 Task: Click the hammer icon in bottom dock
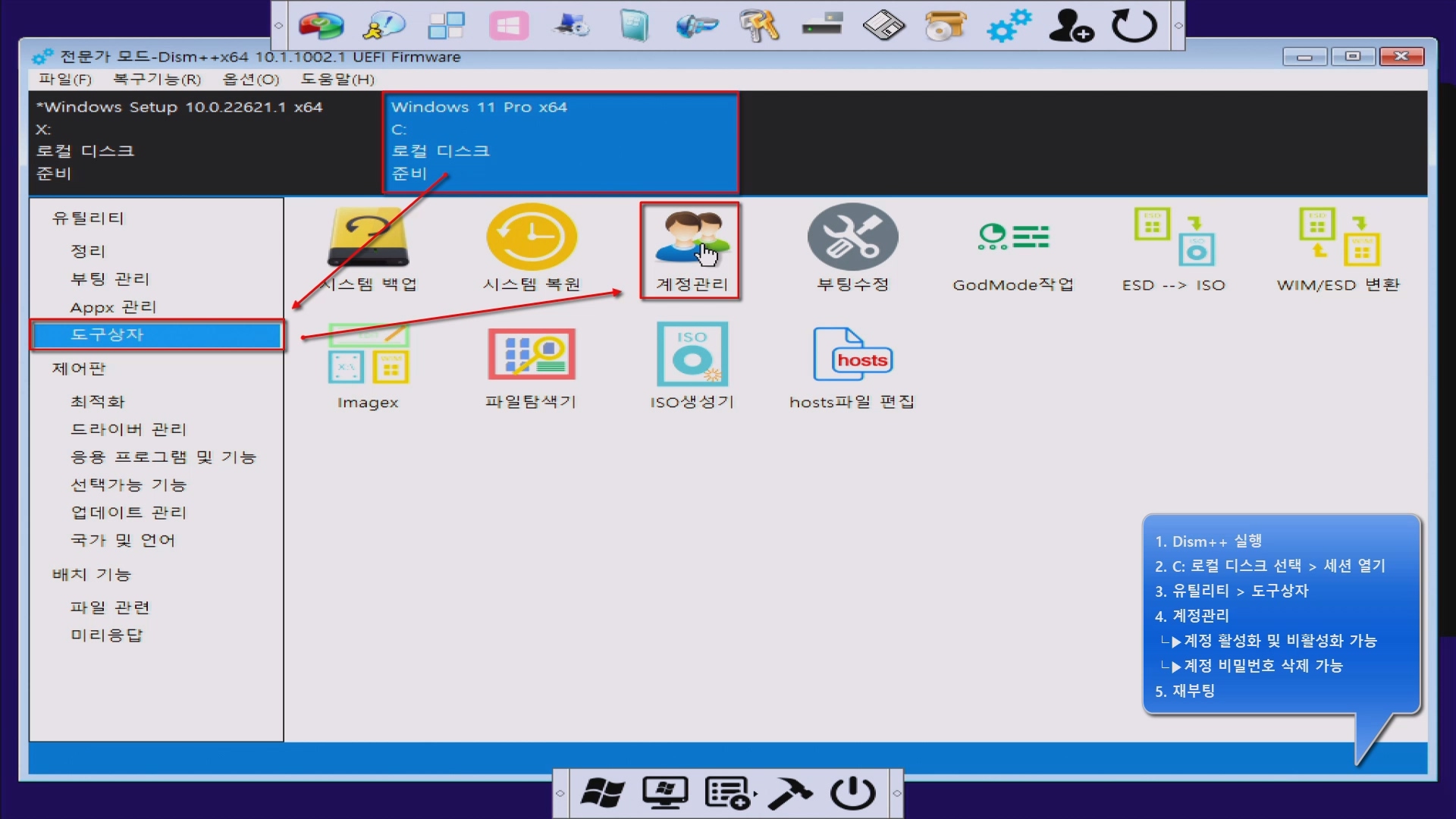click(x=789, y=793)
